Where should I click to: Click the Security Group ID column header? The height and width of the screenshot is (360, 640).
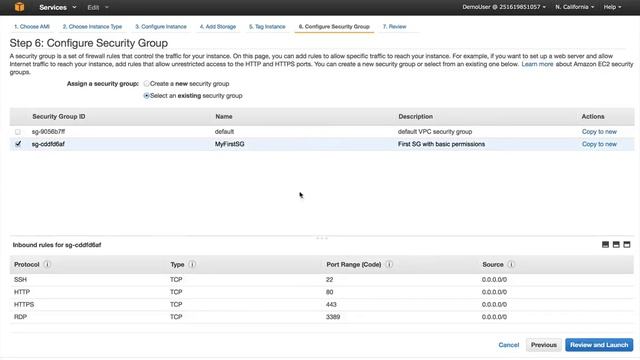59,117
